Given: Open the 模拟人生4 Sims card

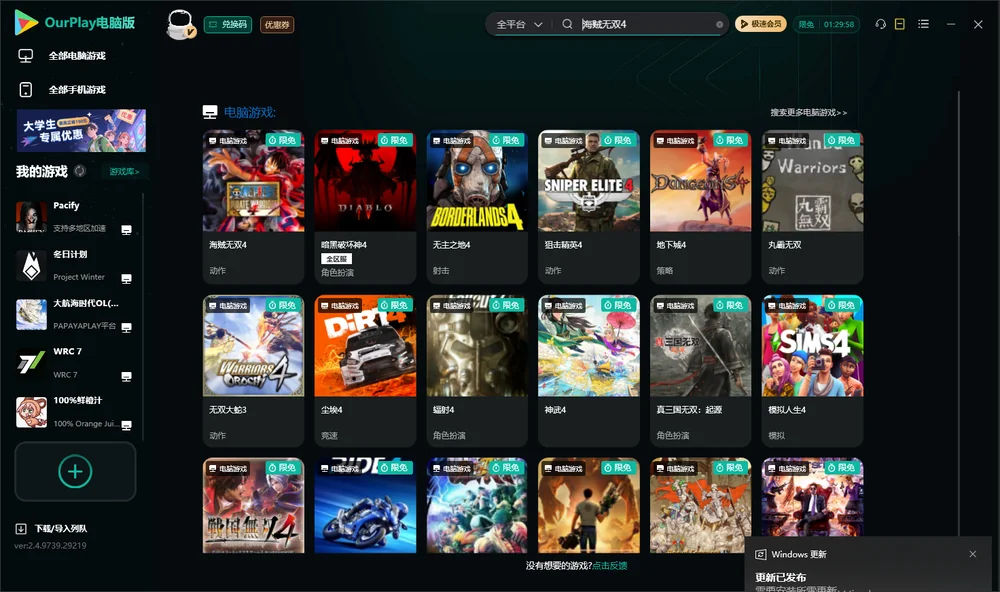Looking at the screenshot, I should coord(812,371).
